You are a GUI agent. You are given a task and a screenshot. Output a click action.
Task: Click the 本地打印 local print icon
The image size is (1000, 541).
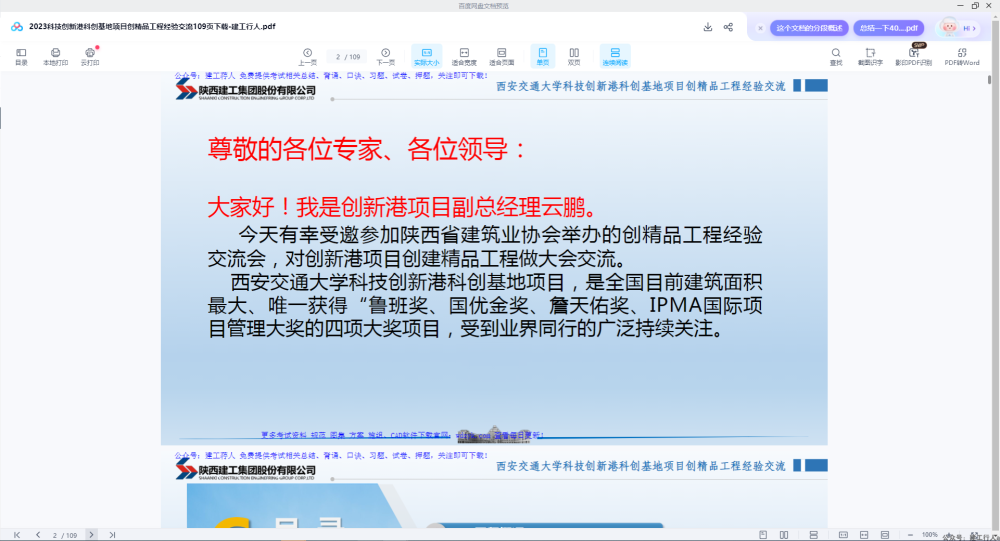pos(55,57)
